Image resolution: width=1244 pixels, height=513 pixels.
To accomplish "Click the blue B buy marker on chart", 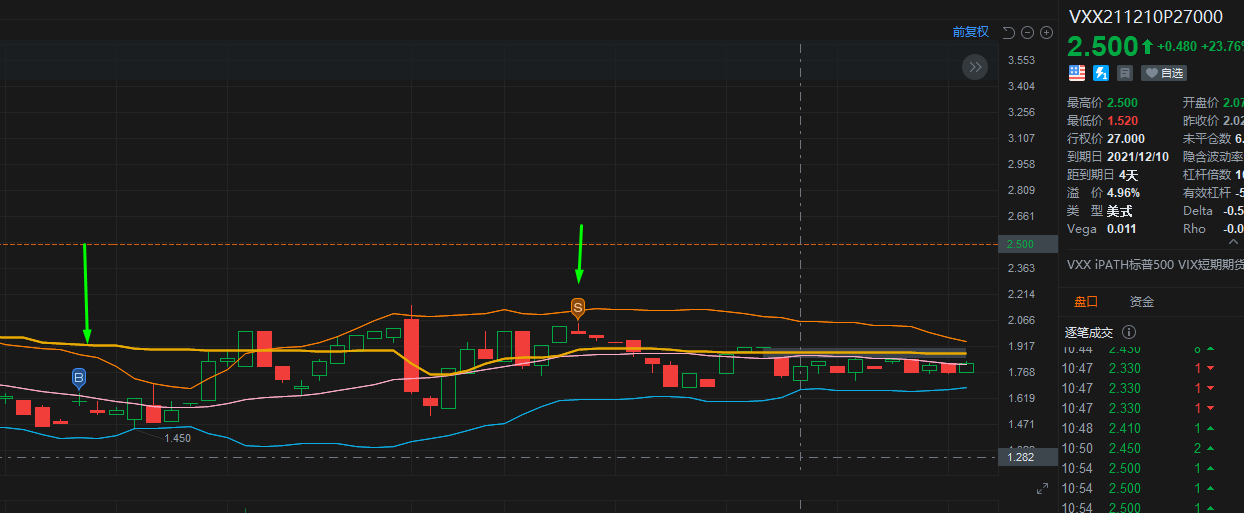I will coord(78,377).
